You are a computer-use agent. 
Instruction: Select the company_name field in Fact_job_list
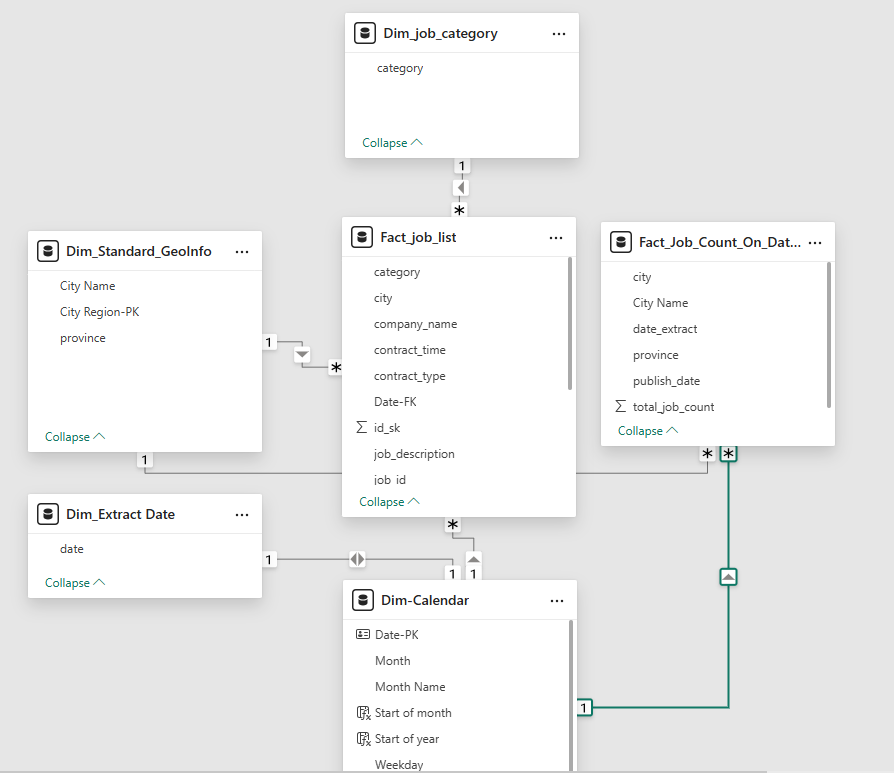click(415, 324)
